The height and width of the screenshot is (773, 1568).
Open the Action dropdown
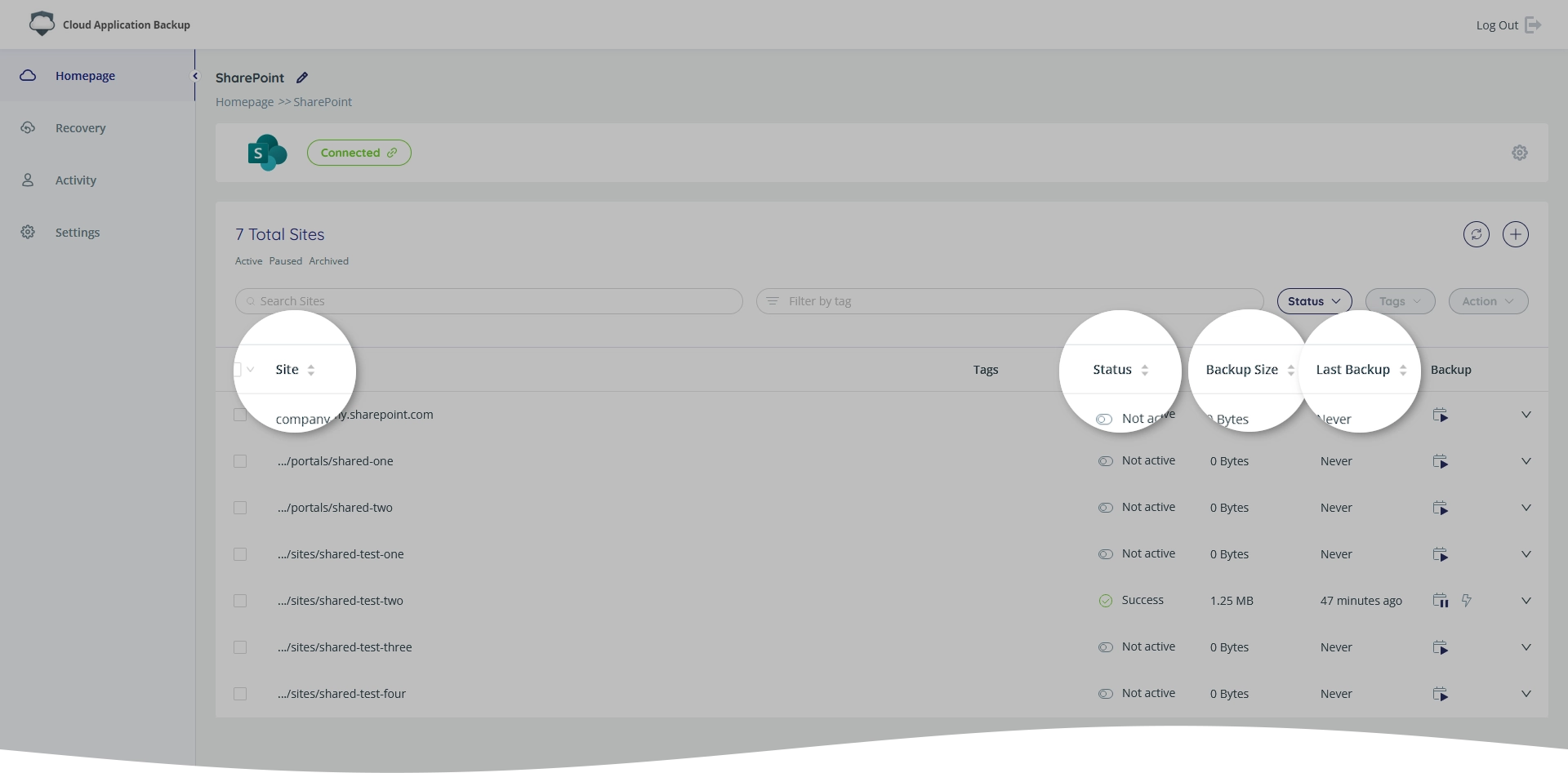(1488, 301)
